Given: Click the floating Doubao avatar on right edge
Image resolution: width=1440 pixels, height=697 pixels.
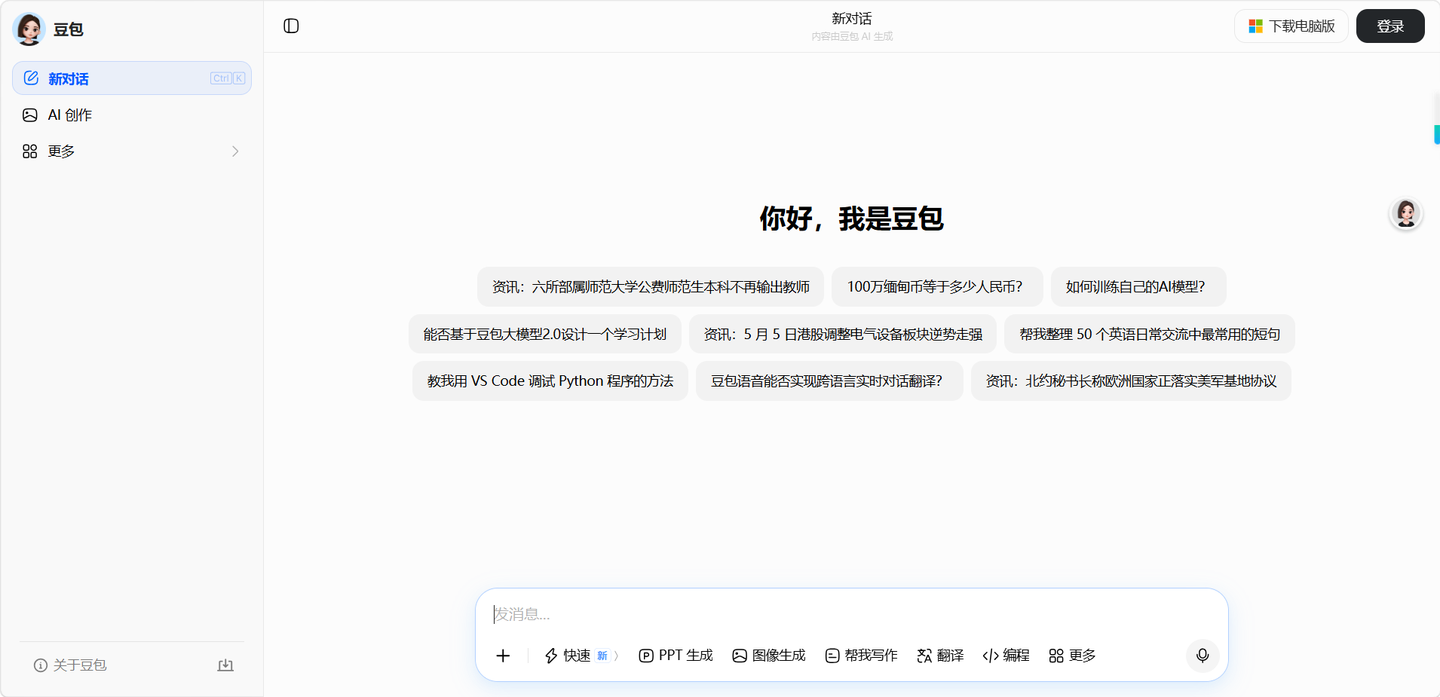Looking at the screenshot, I should pos(1406,214).
